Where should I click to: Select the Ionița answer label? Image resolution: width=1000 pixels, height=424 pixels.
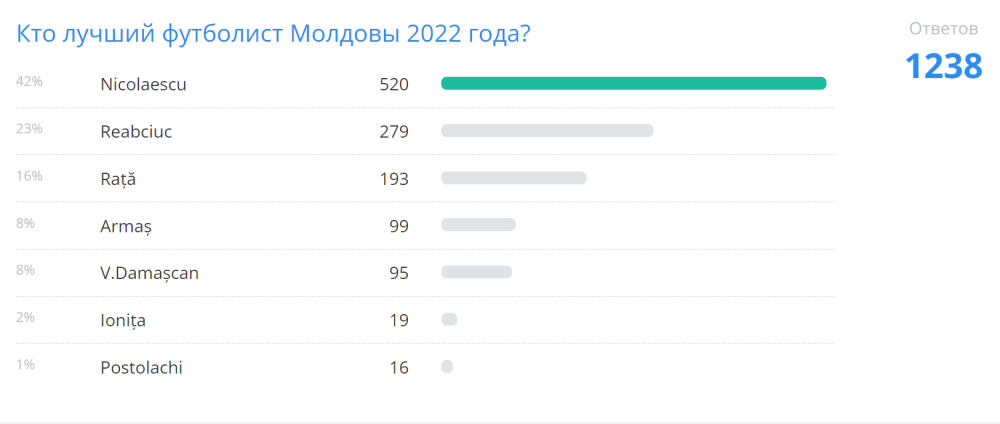click(123, 321)
